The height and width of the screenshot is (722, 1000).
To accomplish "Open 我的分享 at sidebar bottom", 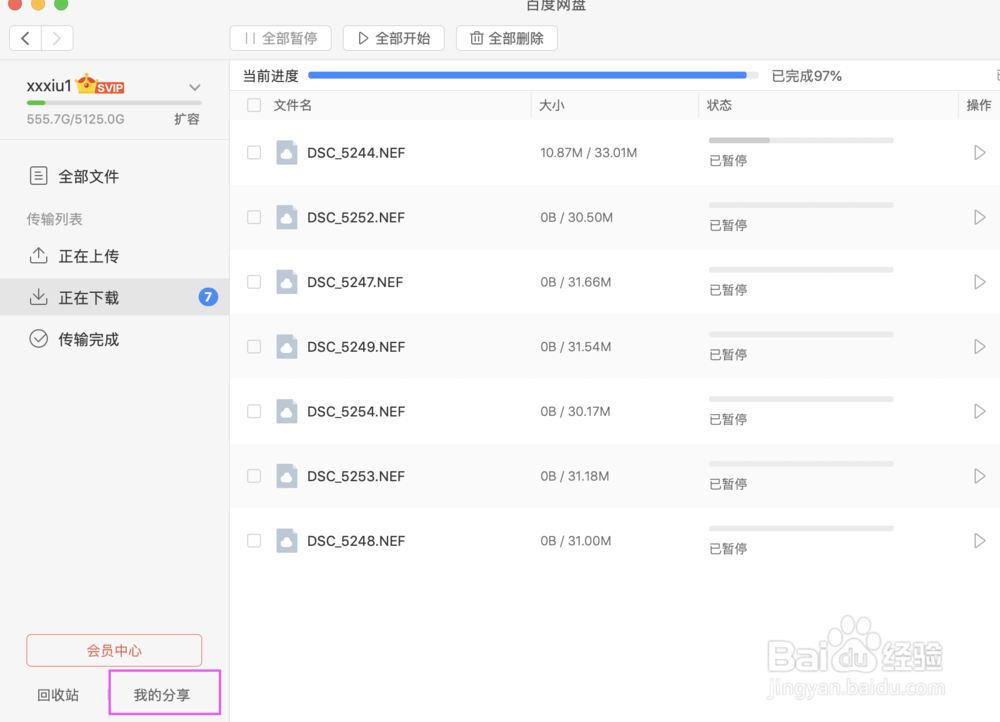I will pyautogui.click(x=162, y=695).
